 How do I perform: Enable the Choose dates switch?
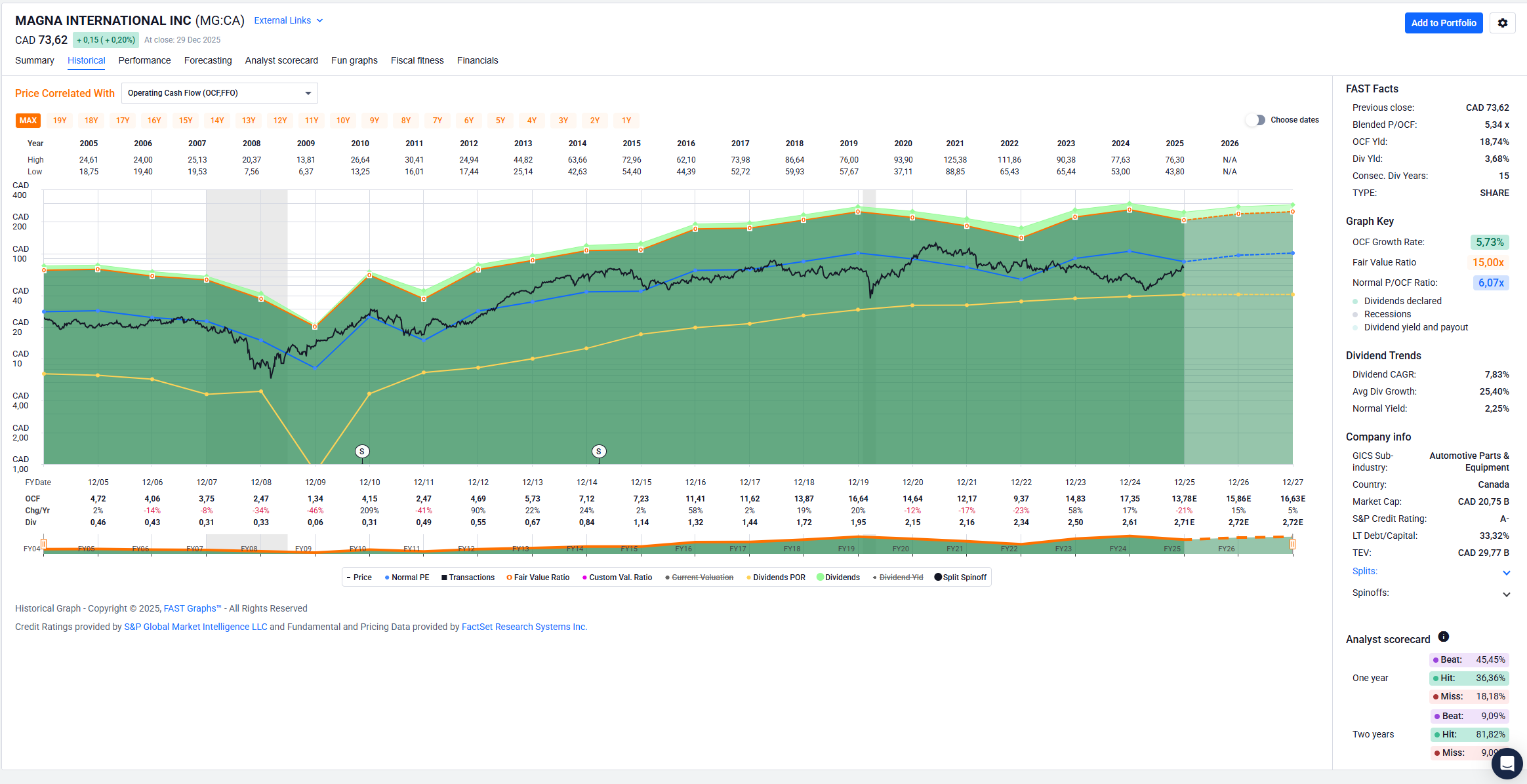[1255, 120]
